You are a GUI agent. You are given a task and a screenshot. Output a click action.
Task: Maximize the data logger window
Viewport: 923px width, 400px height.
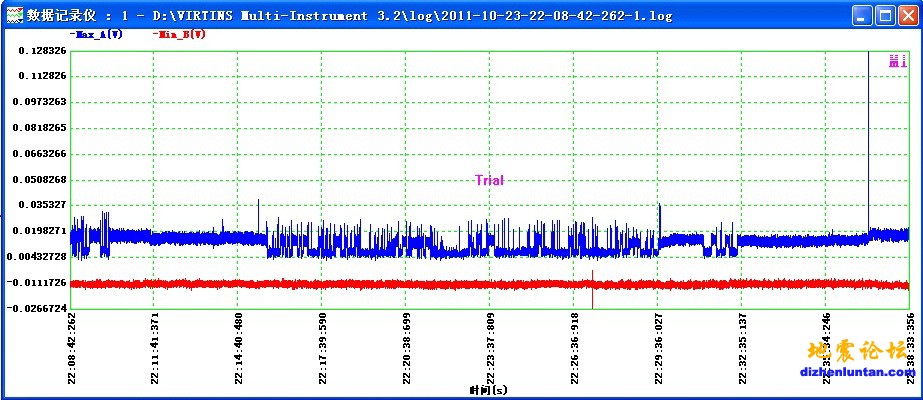coord(884,15)
